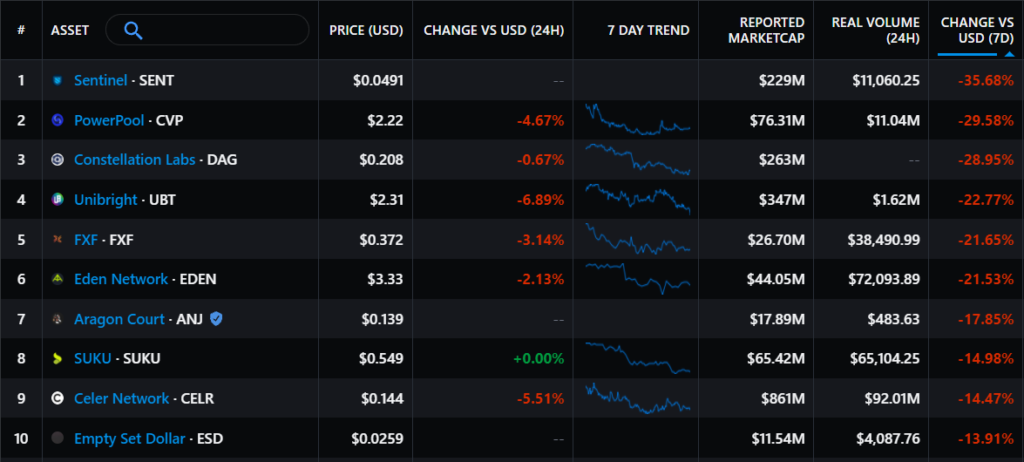1024x462 pixels.
Task: Click the Eden Network logo icon
Action: 58,279
